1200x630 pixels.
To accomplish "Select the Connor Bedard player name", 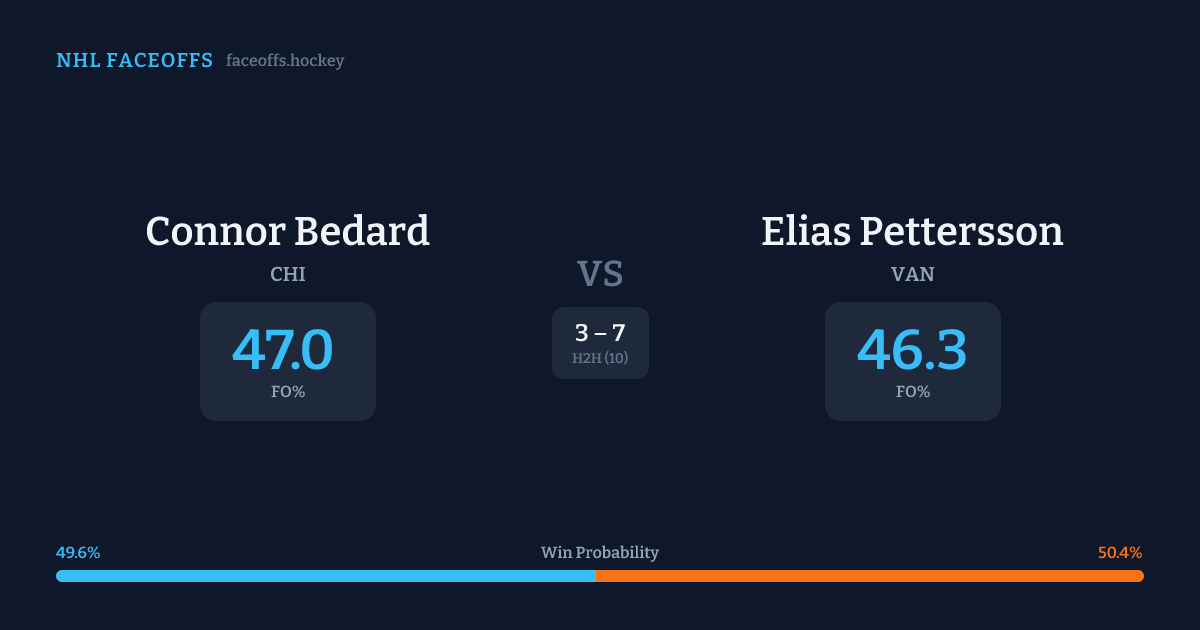I will 287,231.
